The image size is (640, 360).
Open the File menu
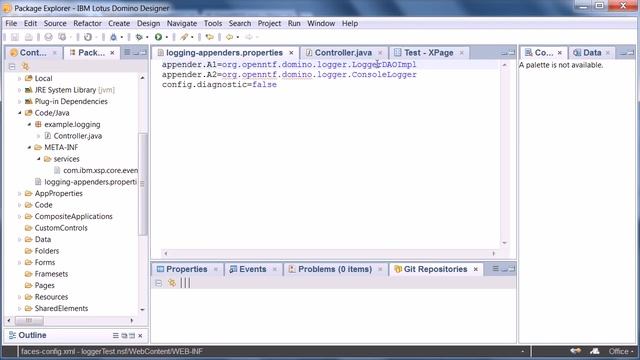11,24
